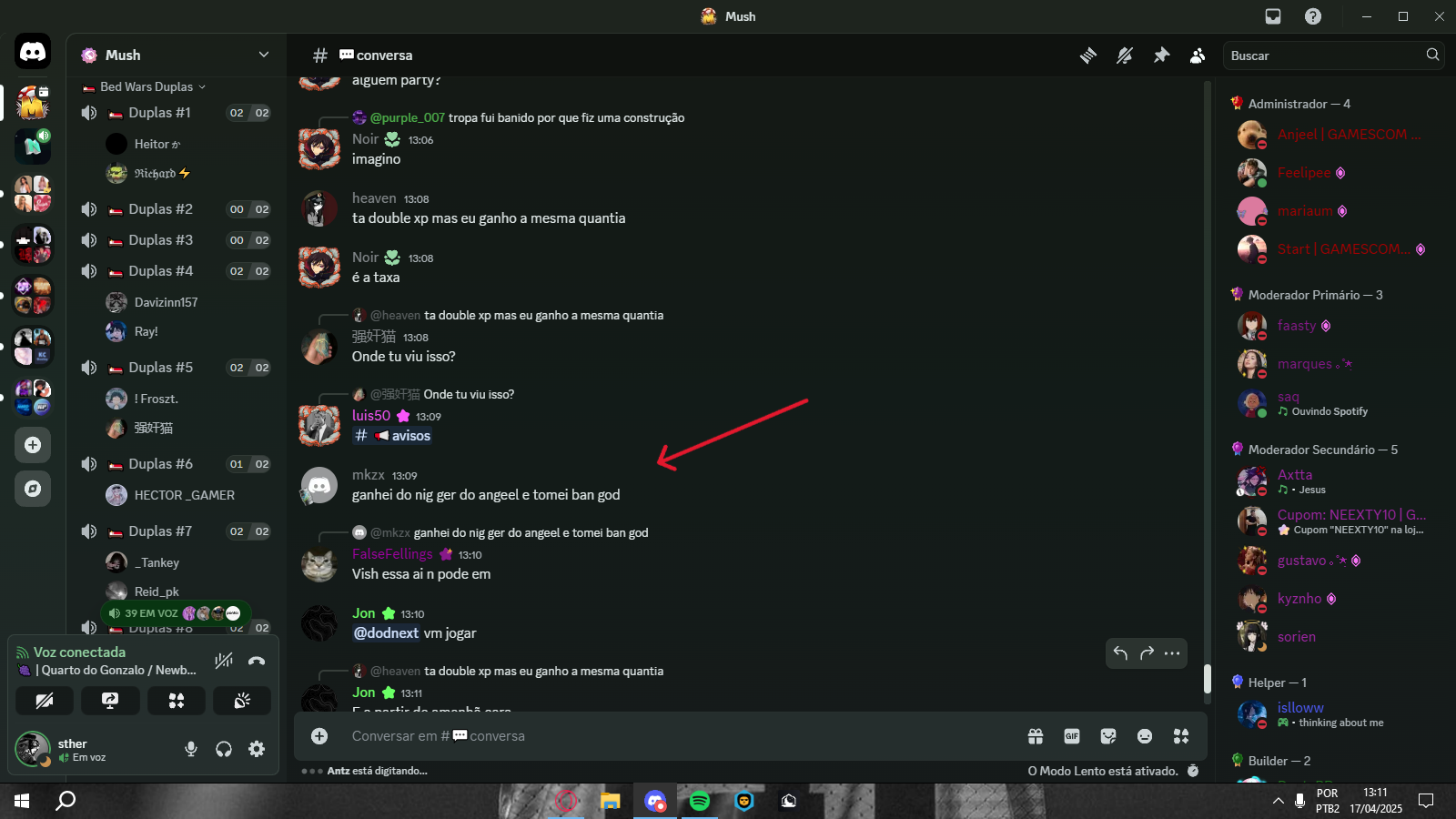Open File Explorer from the taskbar
Screen dimensions: 1456x819
(610, 801)
